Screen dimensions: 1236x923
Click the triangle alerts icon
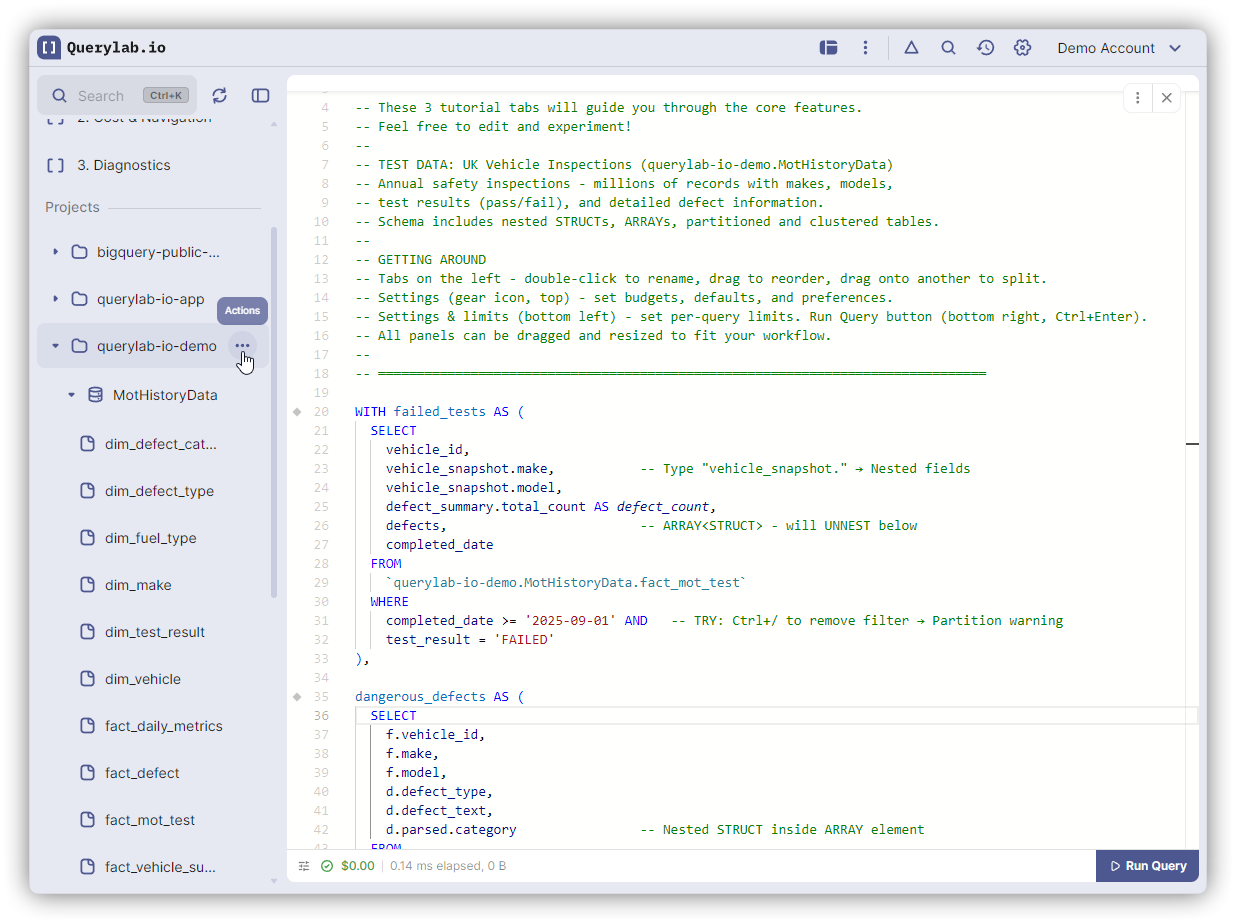911,48
